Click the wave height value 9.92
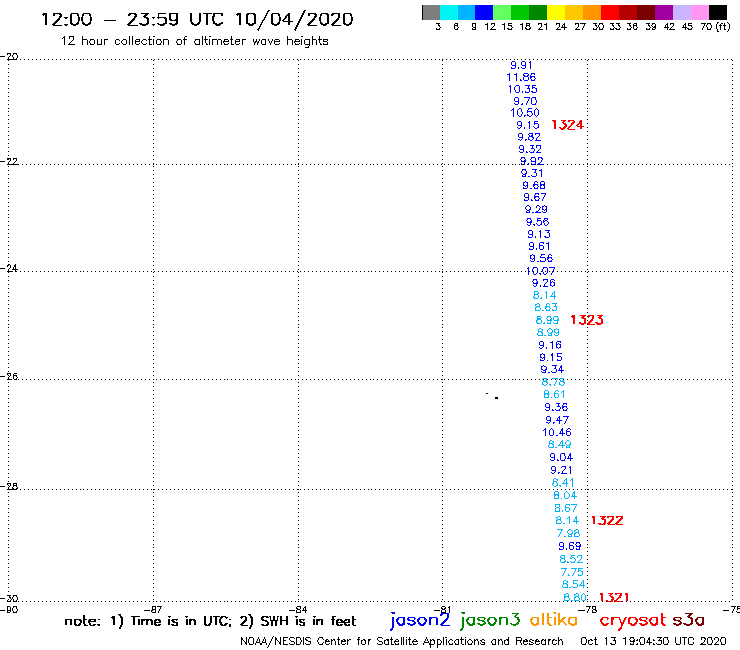This screenshot has height=650, width=740. (532, 161)
